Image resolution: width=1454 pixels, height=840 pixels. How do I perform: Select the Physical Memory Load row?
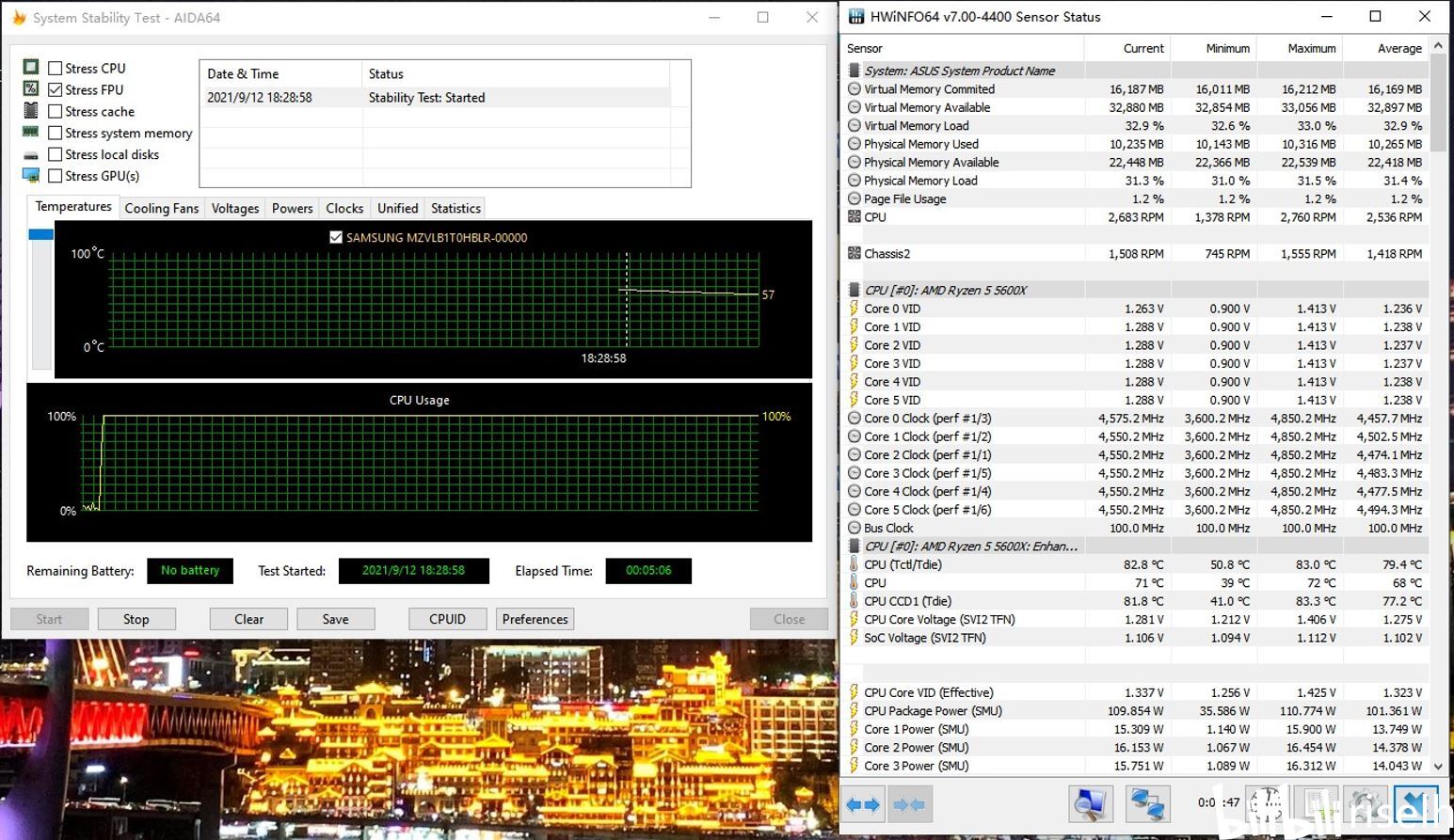point(1136,181)
